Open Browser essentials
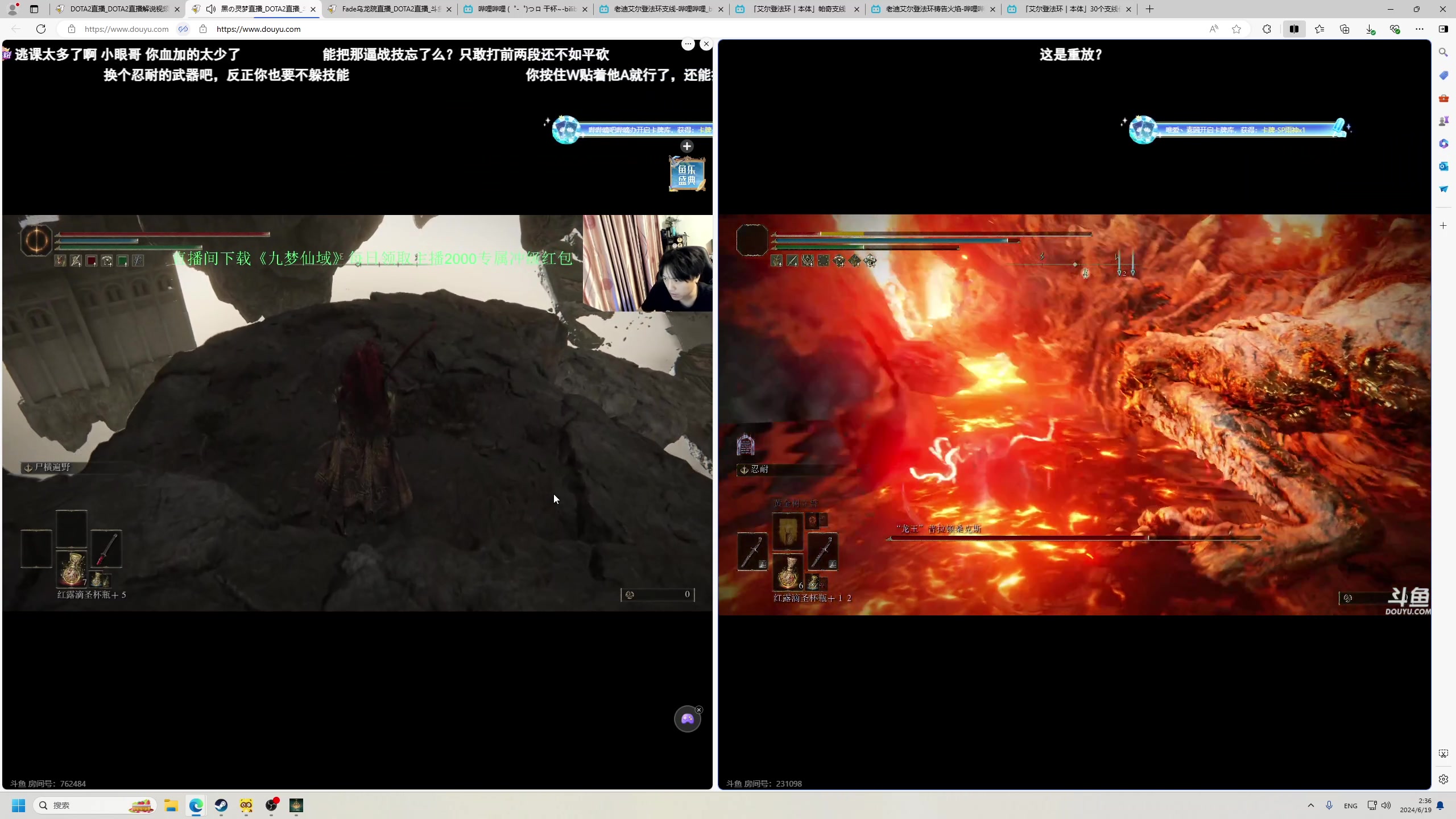The height and width of the screenshot is (819, 1456). [x=1395, y=29]
